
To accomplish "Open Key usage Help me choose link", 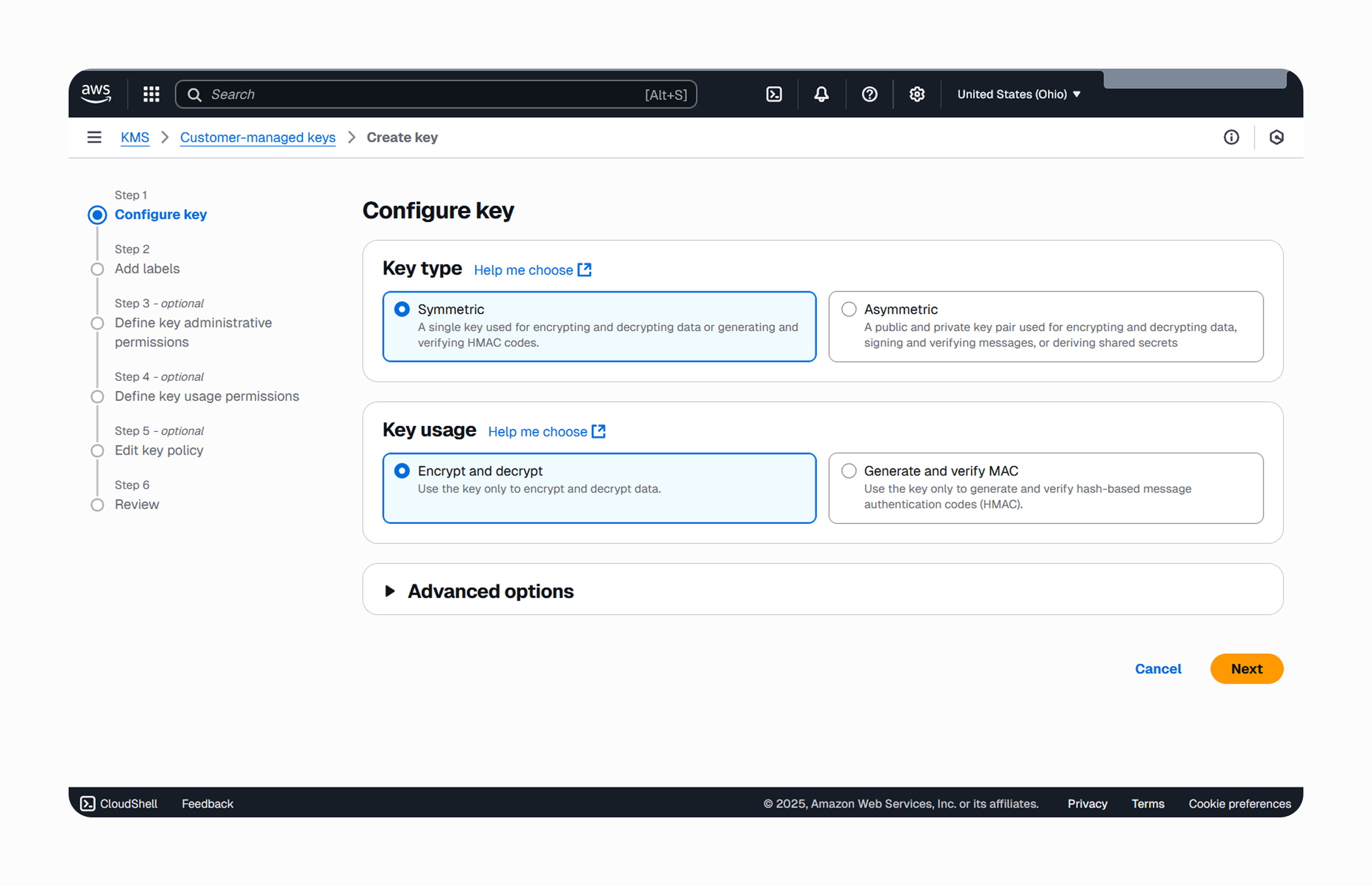I will (x=547, y=431).
